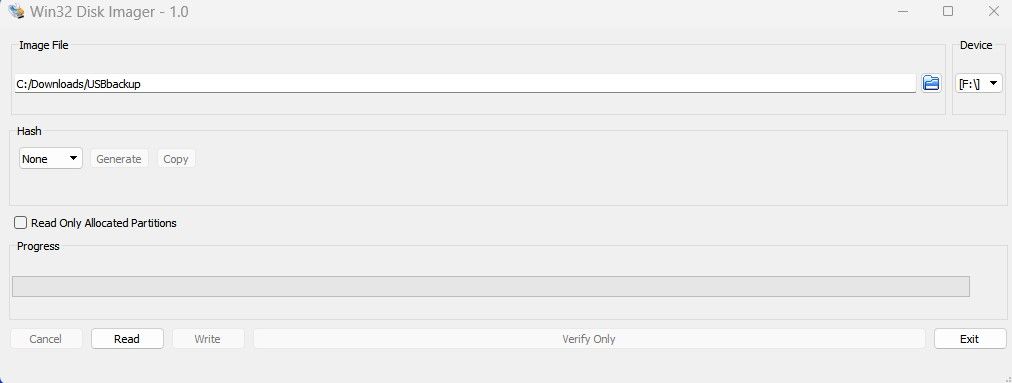Click the Copy hash button
Screen dimensions: 1012x383
point(176,158)
